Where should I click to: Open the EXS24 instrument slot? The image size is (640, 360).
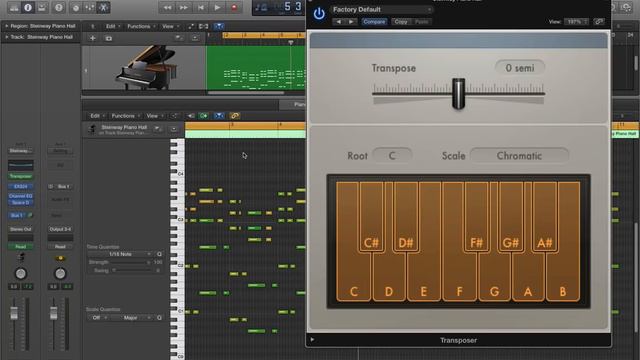pyautogui.click(x=20, y=187)
